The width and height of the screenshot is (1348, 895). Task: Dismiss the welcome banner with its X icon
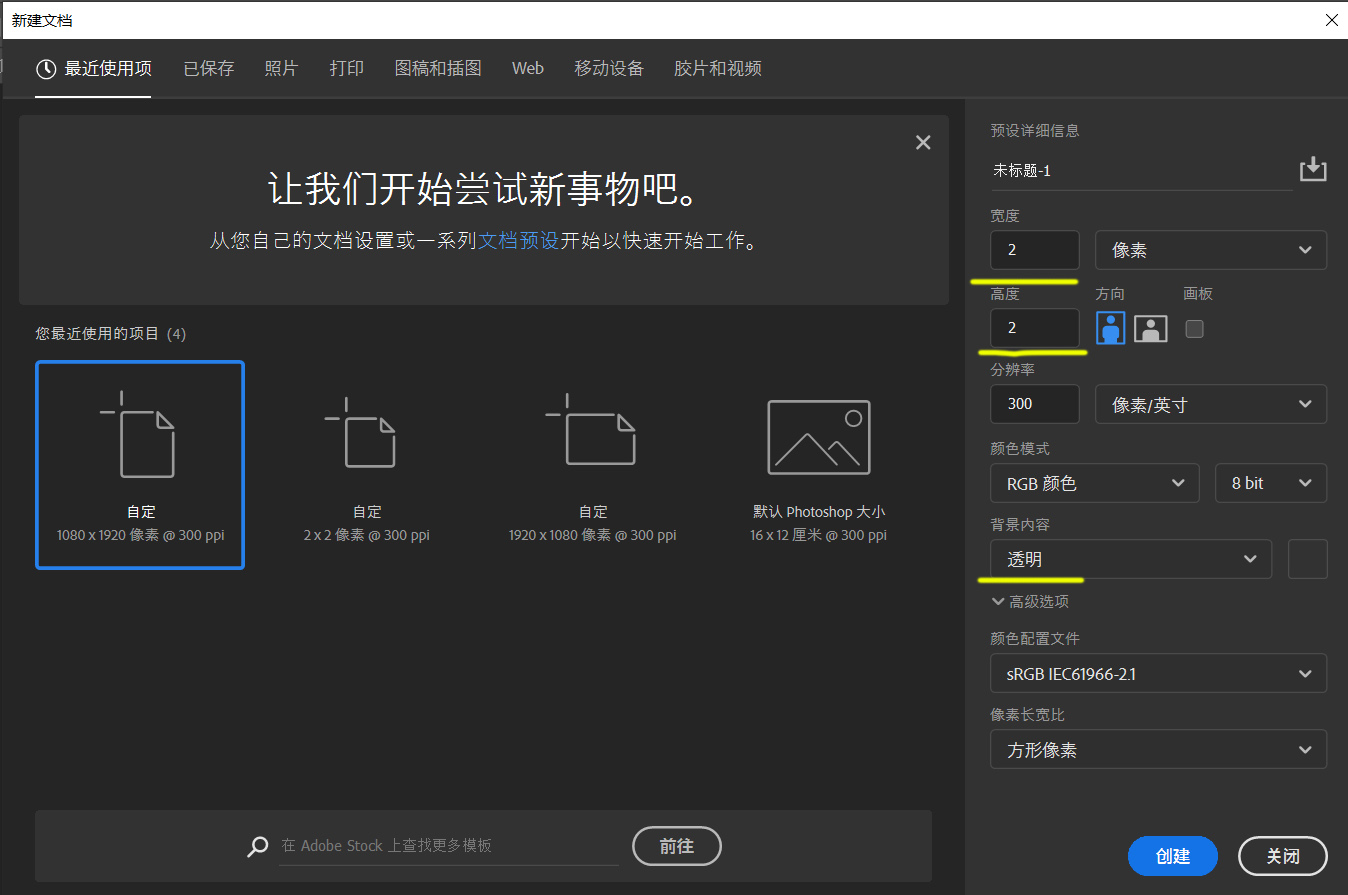pos(922,142)
